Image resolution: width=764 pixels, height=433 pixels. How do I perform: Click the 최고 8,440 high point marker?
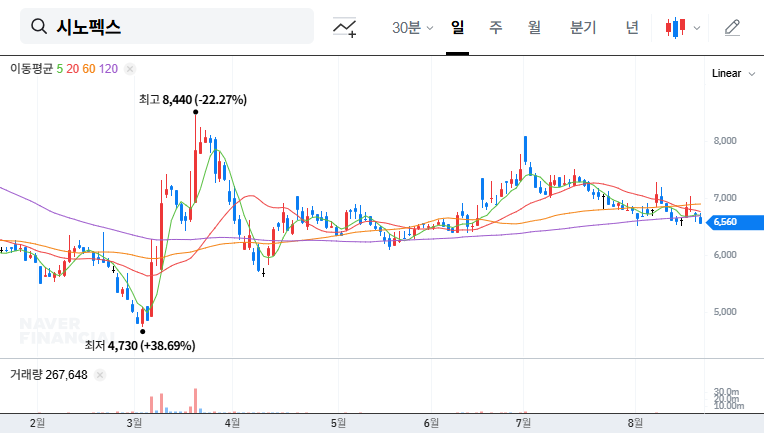click(x=193, y=111)
